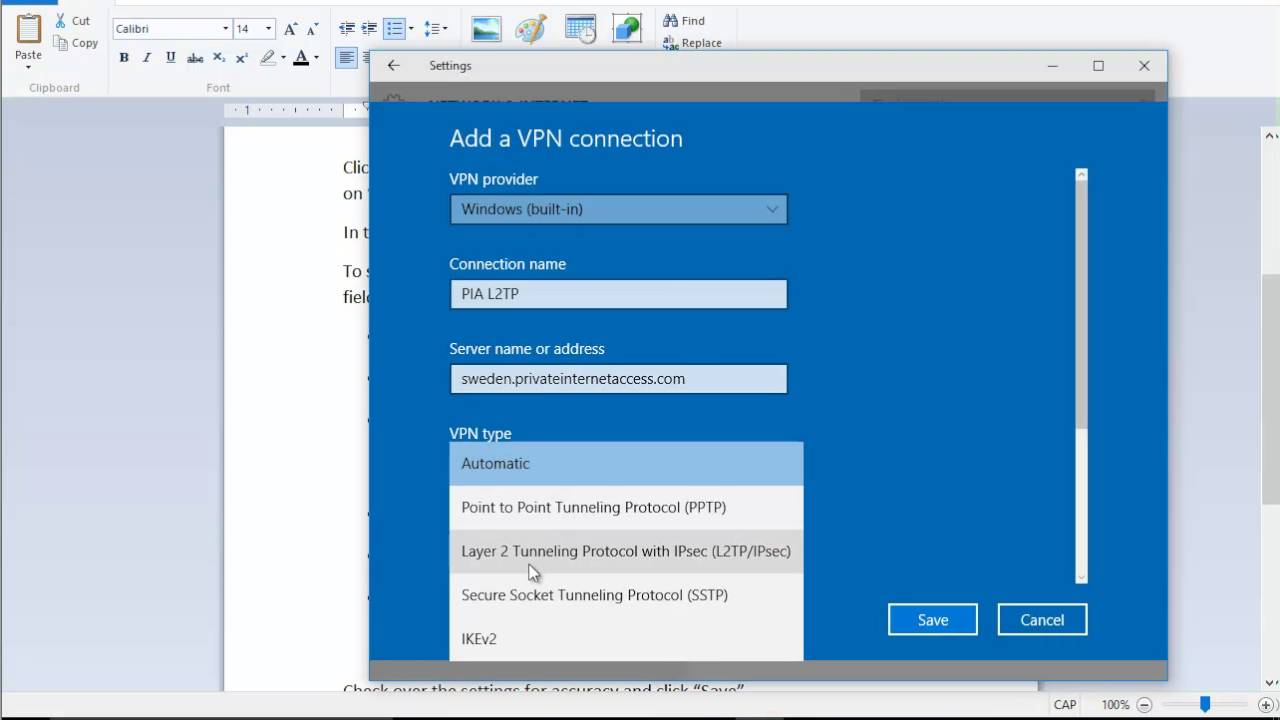Click the Save button
Screen dimensions: 1280x720
(x=933, y=620)
